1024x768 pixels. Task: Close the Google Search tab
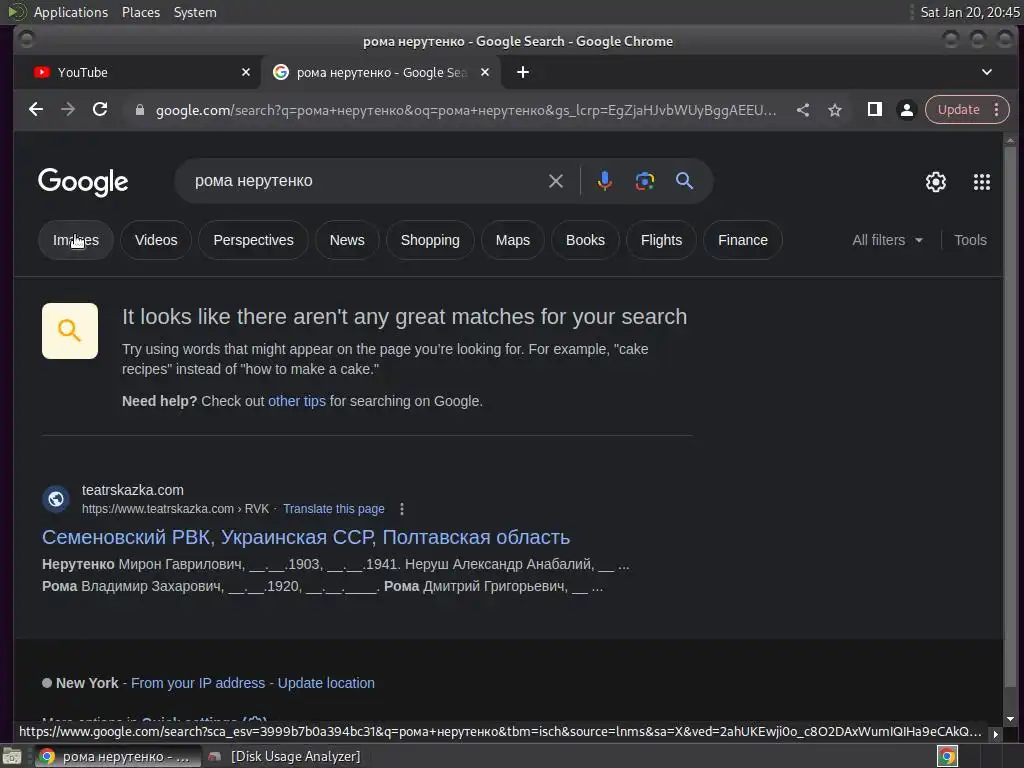(x=485, y=72)
